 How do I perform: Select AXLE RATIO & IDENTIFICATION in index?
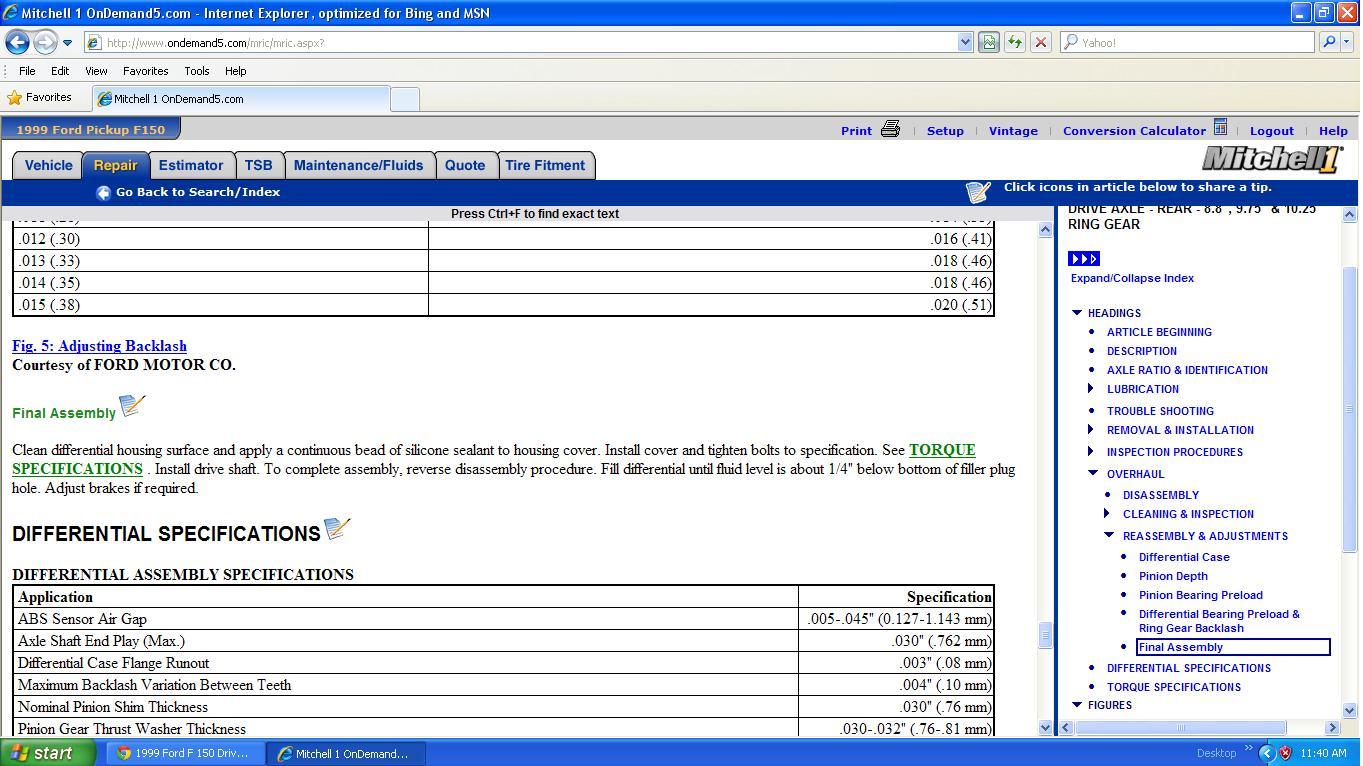click(1187, 370)
